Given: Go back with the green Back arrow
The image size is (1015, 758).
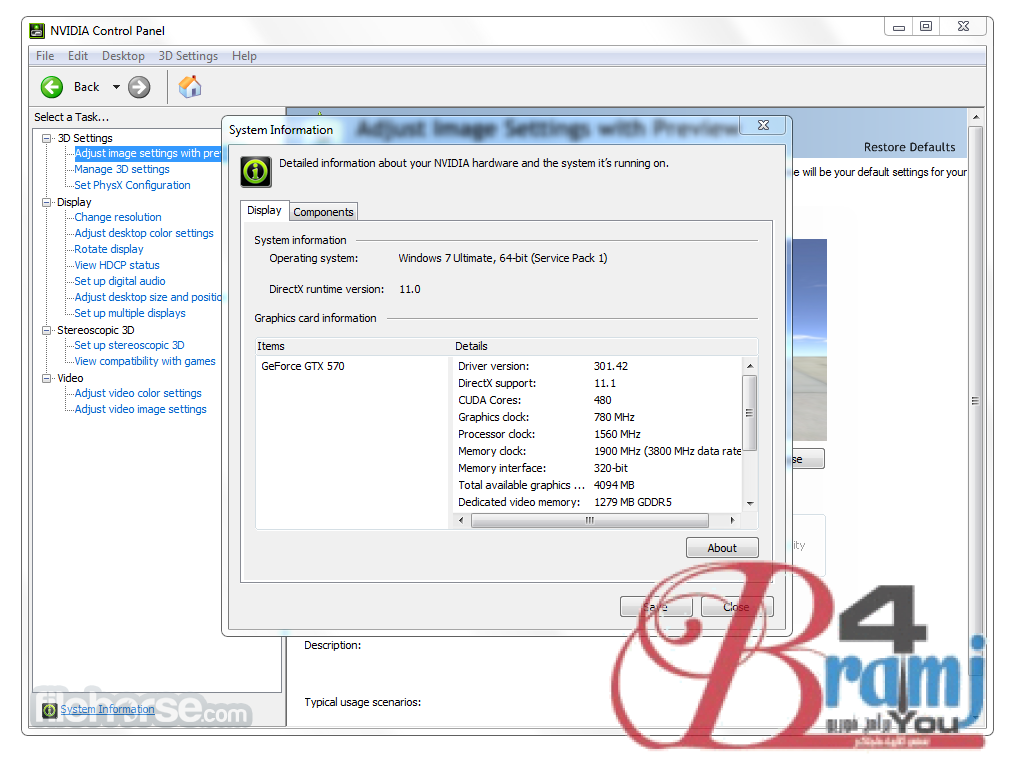Looking at the screenshot, I should 52,87.
